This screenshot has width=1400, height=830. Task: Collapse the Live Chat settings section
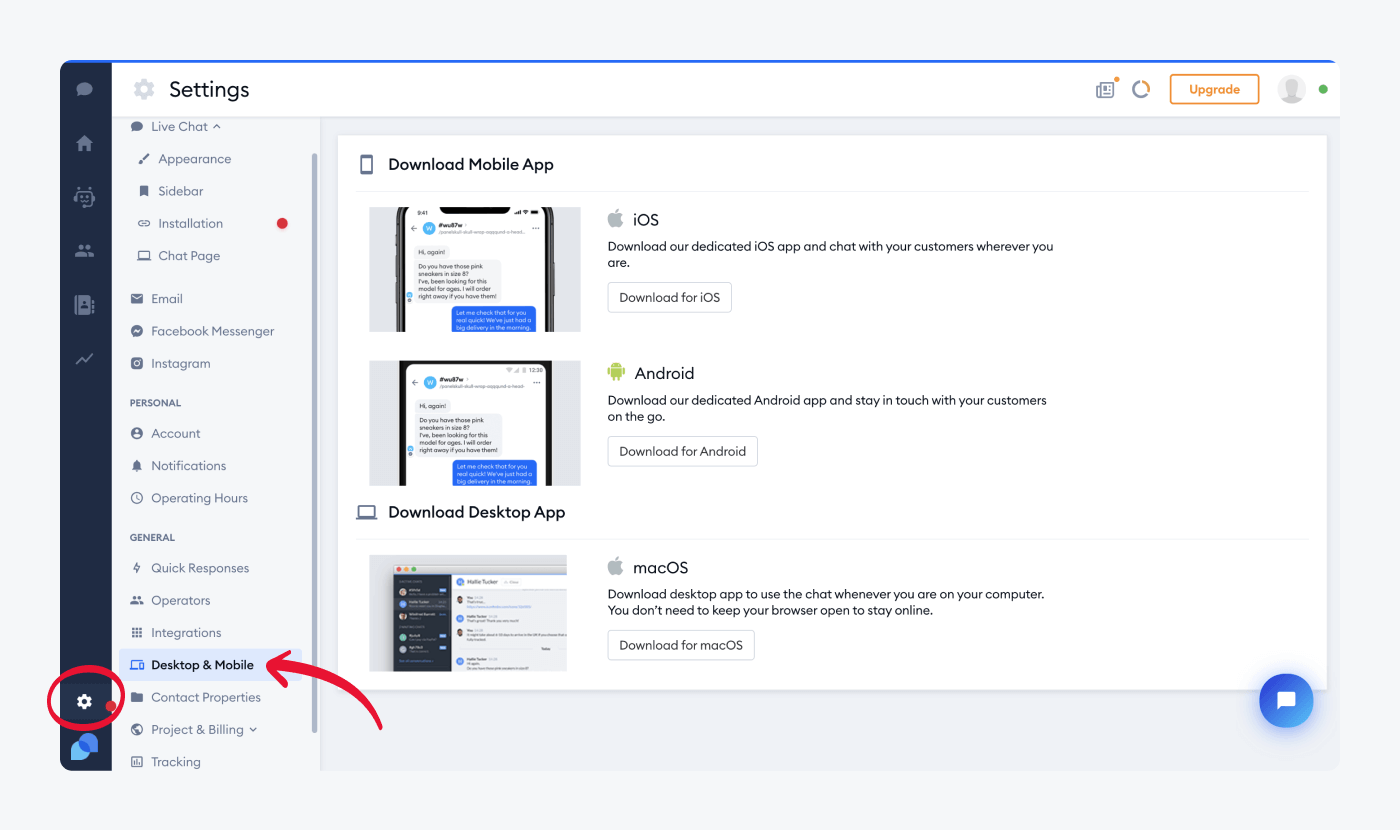pos(180,126)
